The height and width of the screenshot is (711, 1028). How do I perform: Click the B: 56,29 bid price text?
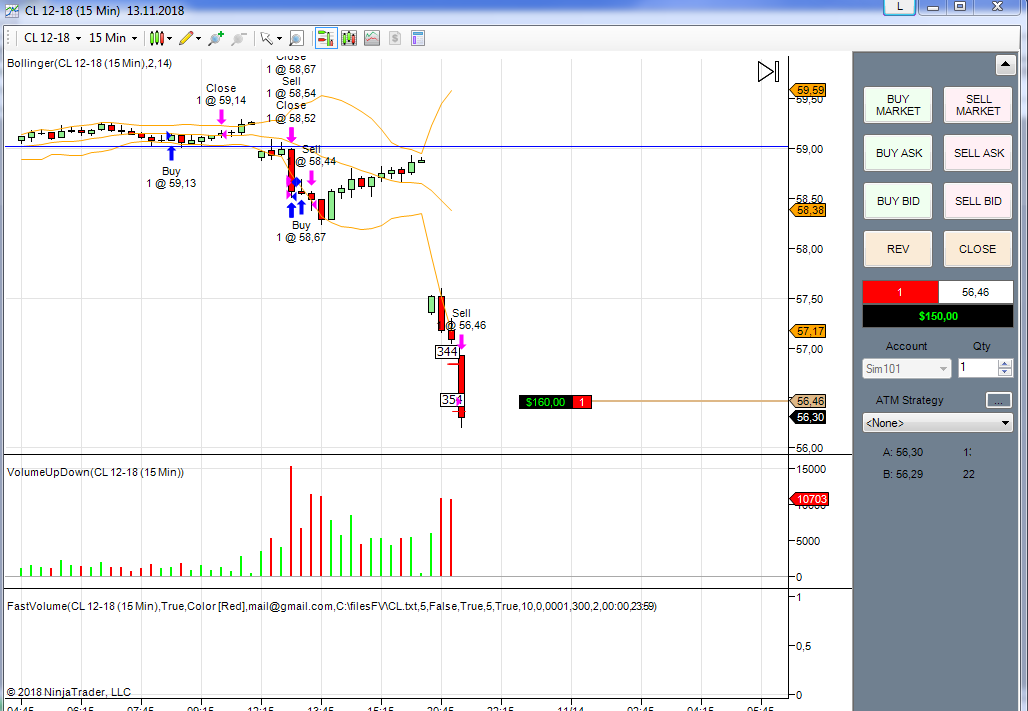903,474
